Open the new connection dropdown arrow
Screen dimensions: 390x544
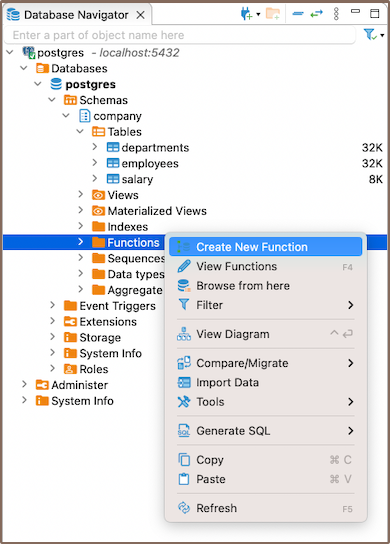pos(258,15)
